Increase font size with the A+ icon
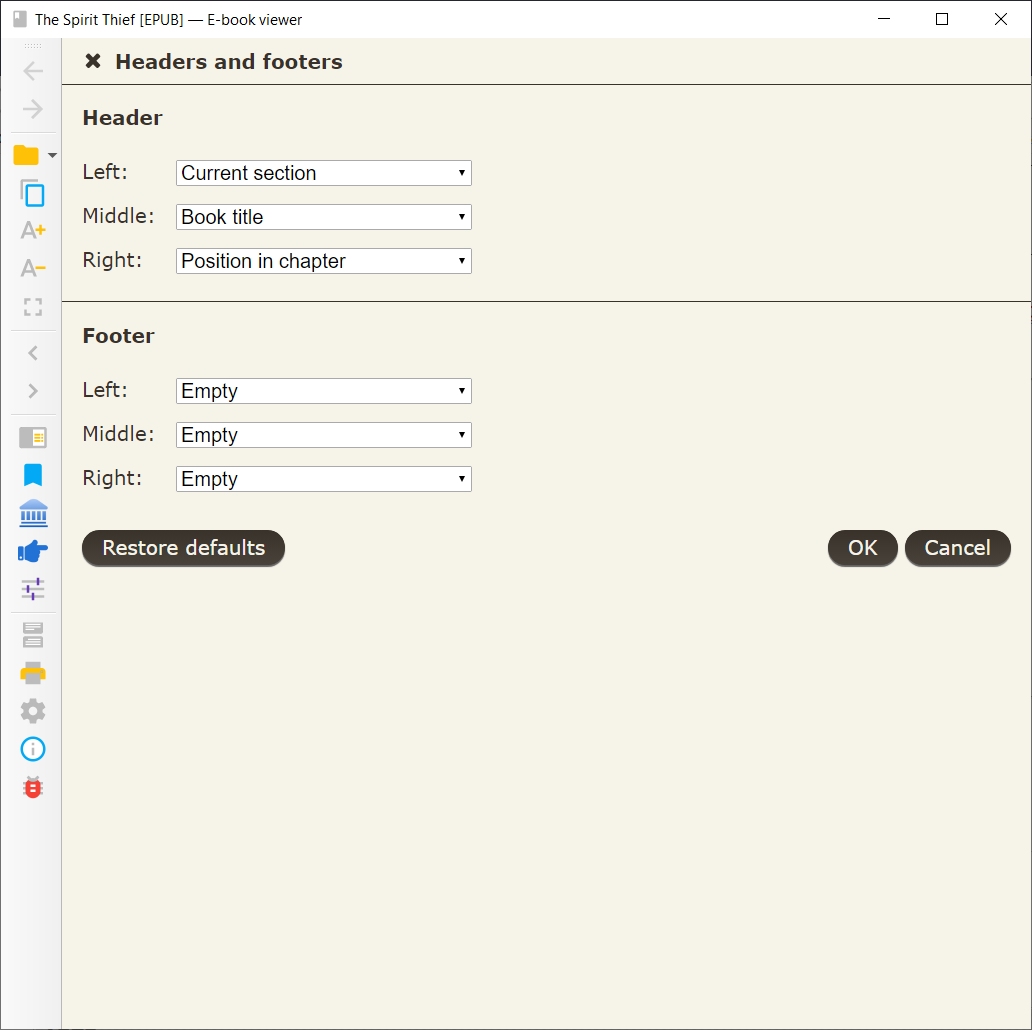This screenshot has width=1032, height=1030. point(33,230)
